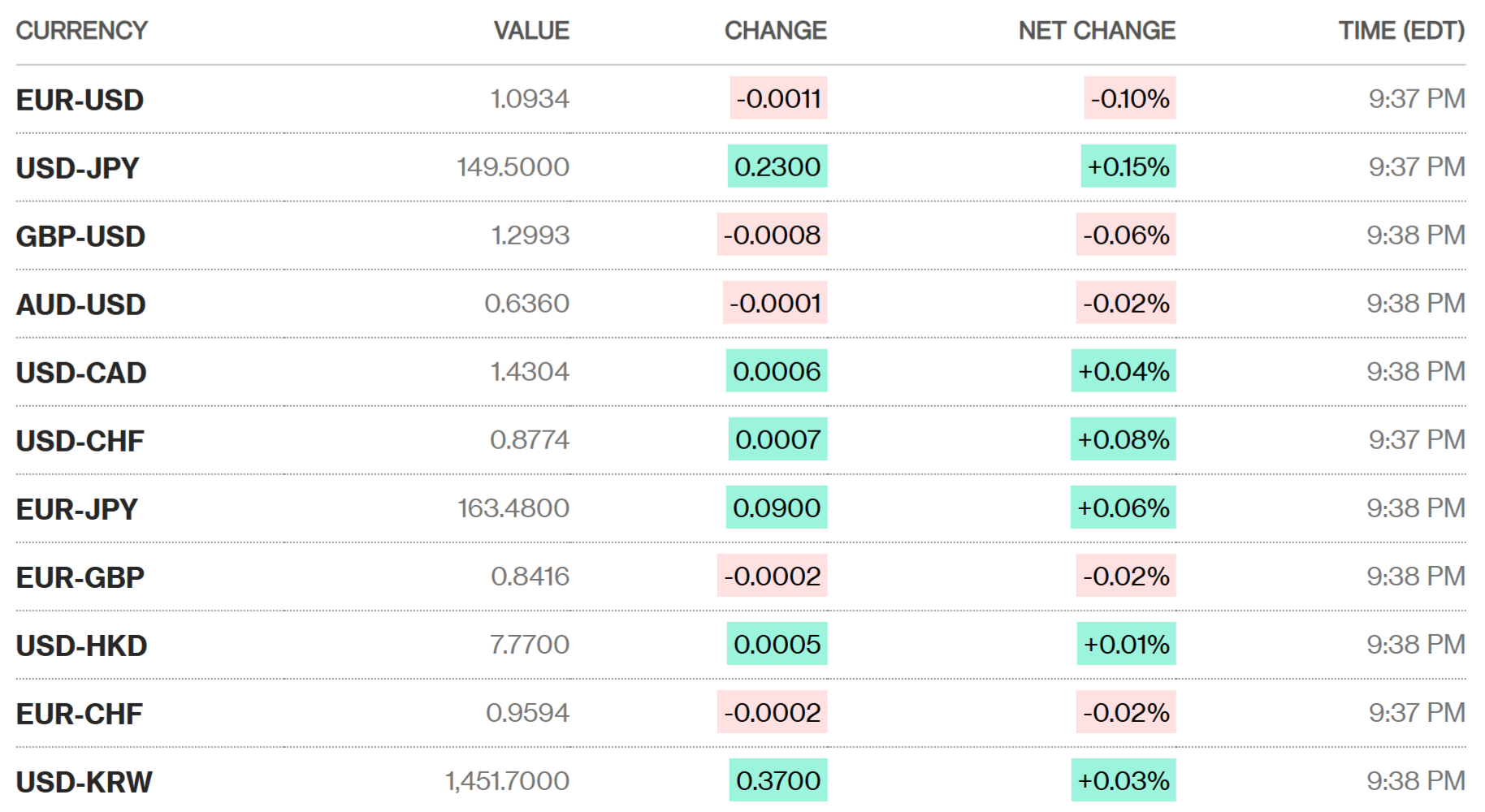This screenshot has width=1485, height=812.
Task: Click the EUR-USD -0.0011 change badge
Action: [778, 98]
